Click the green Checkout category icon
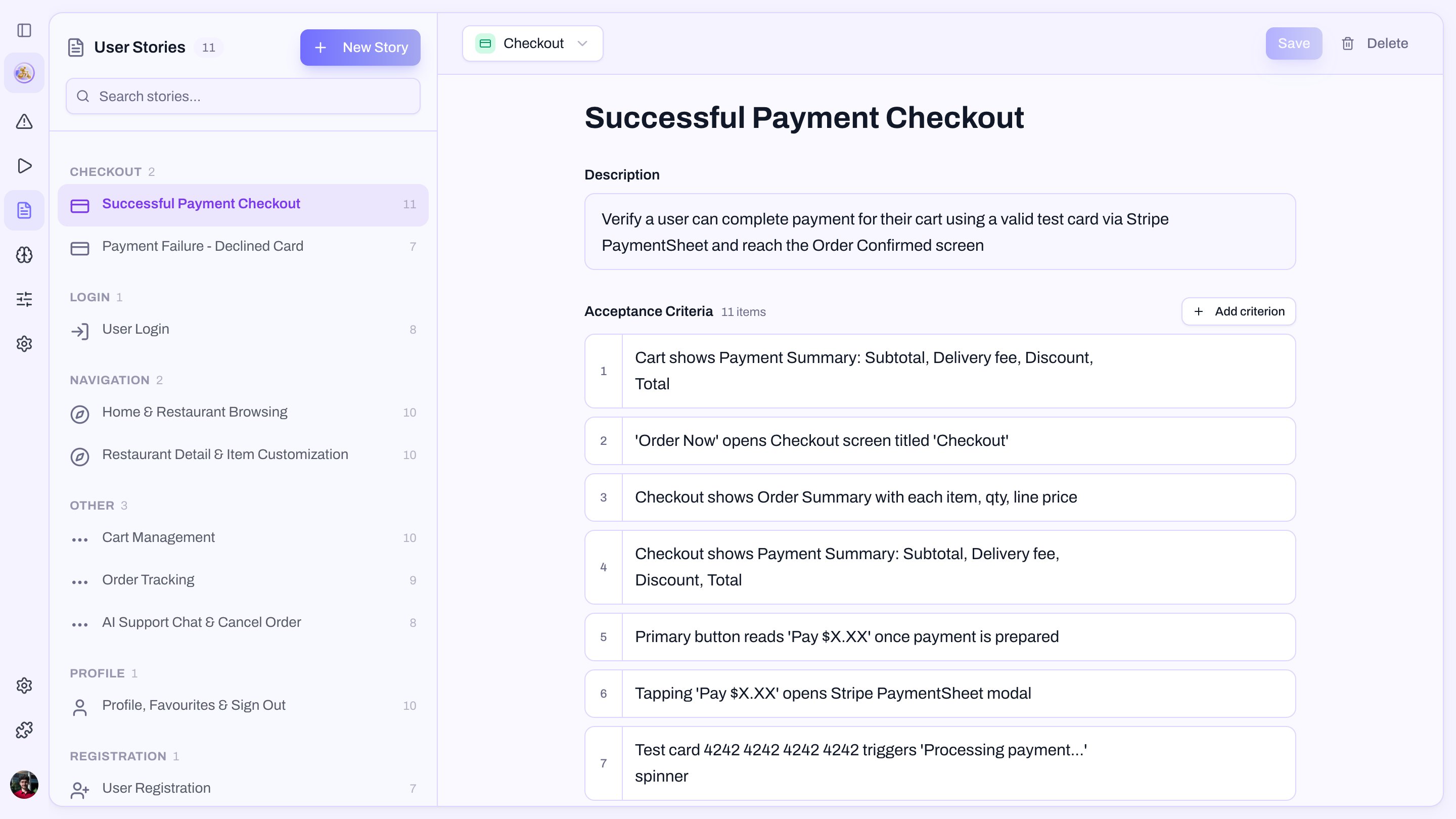The height and width of the screenshot is (819, 1456). click(485, 43)
